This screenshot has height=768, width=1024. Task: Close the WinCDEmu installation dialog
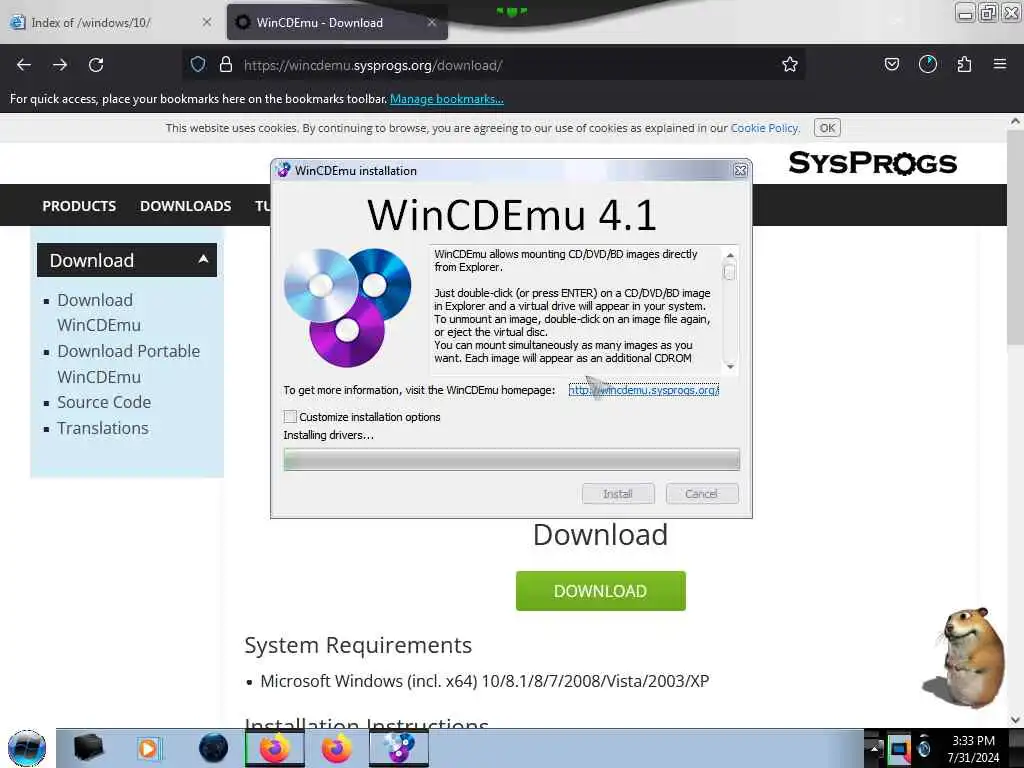click(740, 170)
